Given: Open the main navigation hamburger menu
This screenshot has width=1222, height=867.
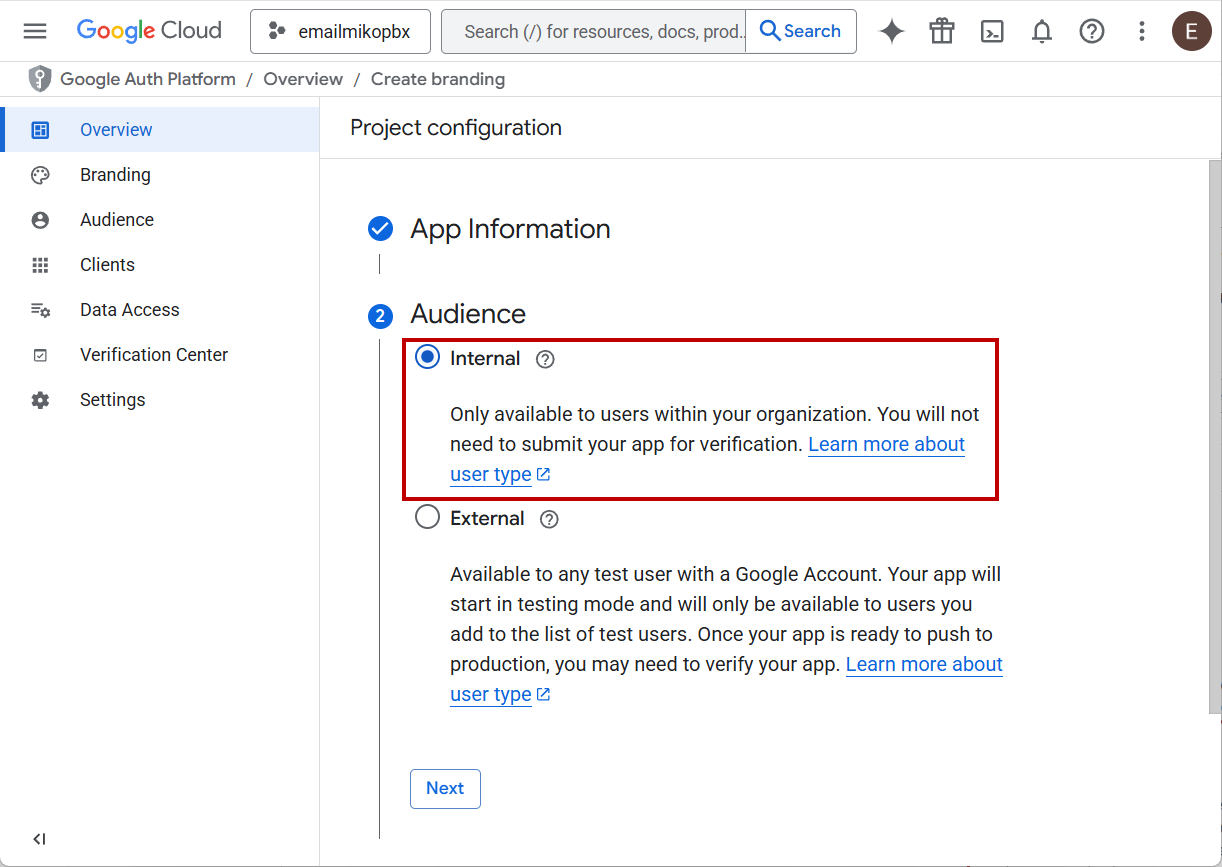Looking at the screenshot, I should click(35, 31).
